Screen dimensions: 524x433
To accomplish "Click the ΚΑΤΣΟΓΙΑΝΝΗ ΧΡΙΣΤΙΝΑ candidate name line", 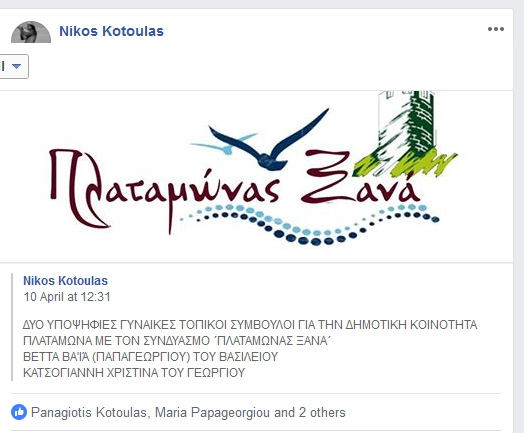I will [x=134, y=373].
